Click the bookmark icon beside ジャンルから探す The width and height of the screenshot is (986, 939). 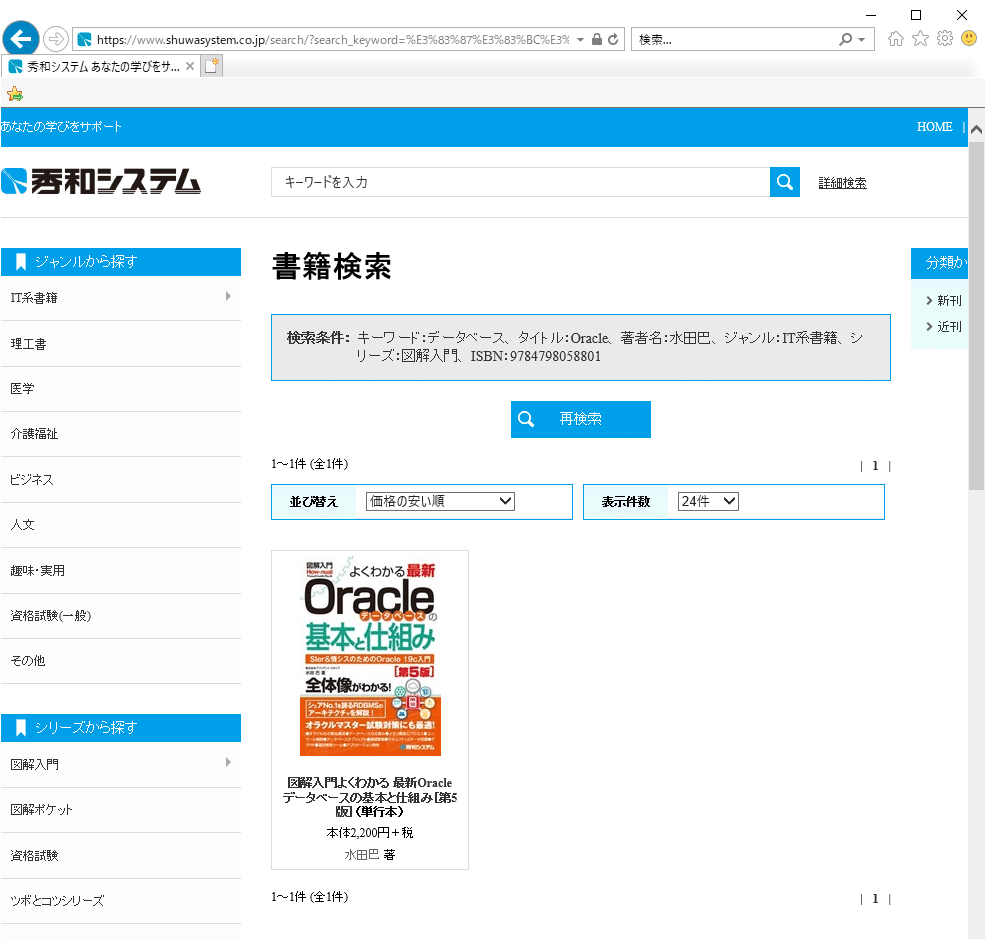tap(19, 261)
